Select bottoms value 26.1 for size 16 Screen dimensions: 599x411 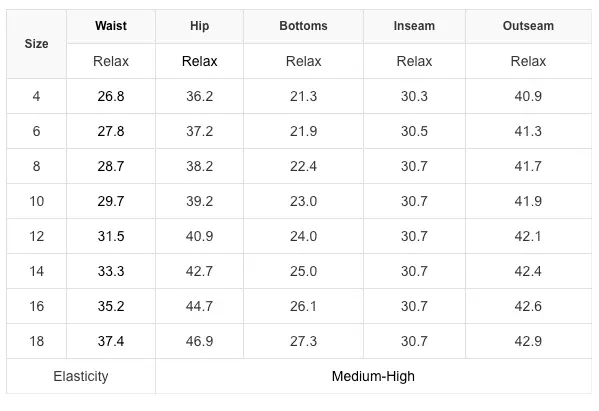coord(303,306)
